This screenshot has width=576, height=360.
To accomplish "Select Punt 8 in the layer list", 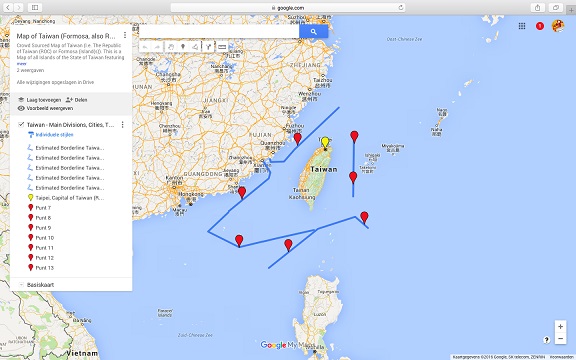I will click(x=39, y=218).
